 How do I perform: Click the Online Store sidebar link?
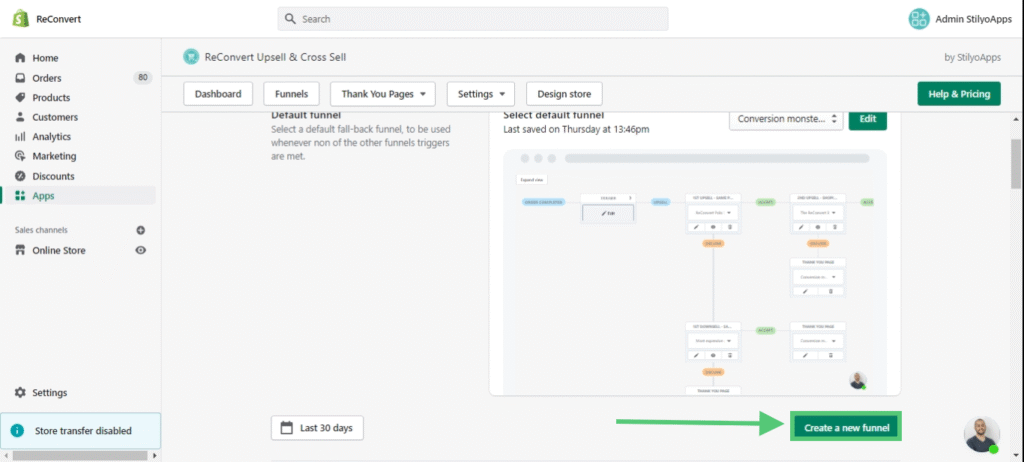pyautogui.click(x=59, y=250)
